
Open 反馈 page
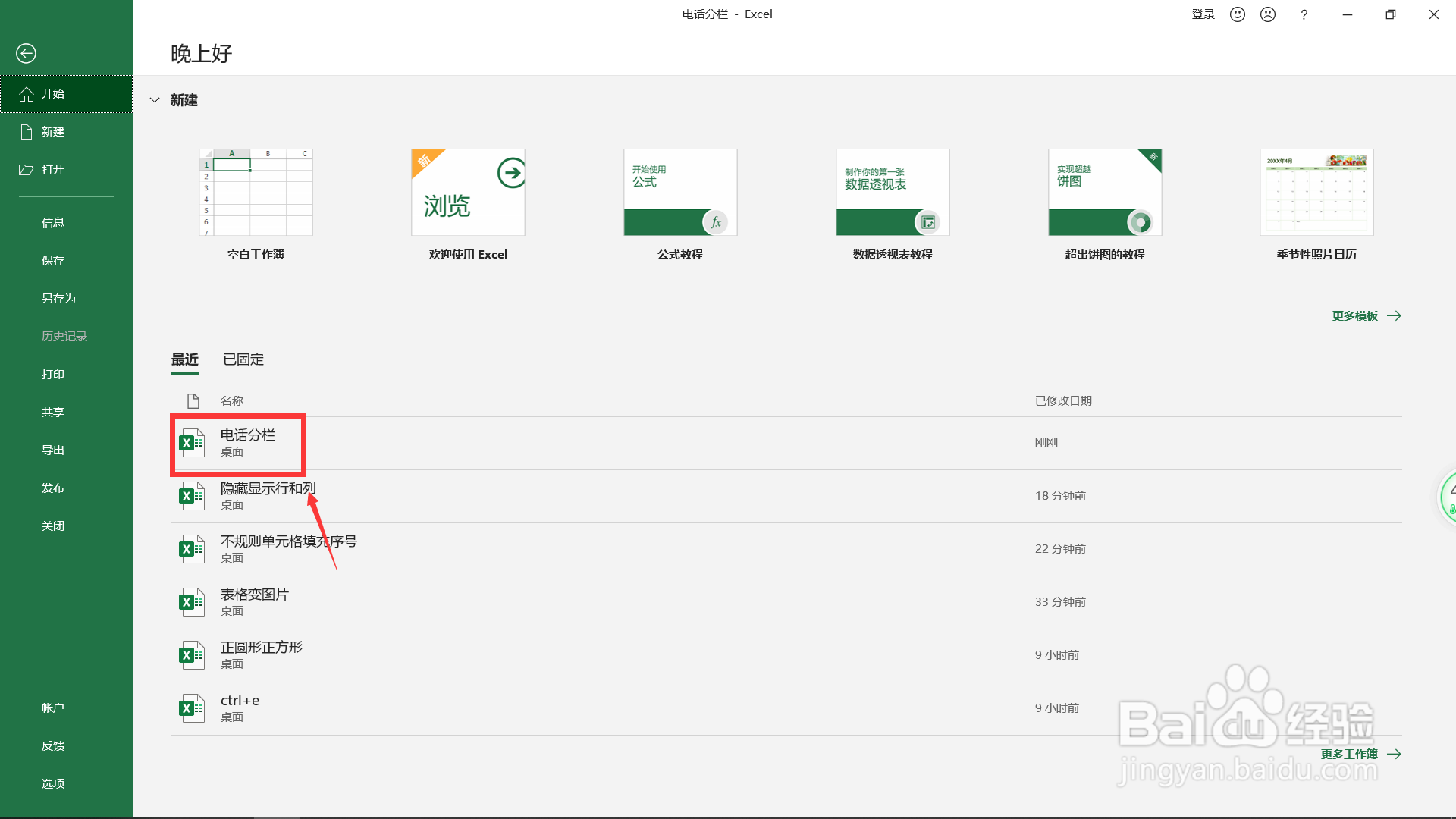click(x=66, y=746)
